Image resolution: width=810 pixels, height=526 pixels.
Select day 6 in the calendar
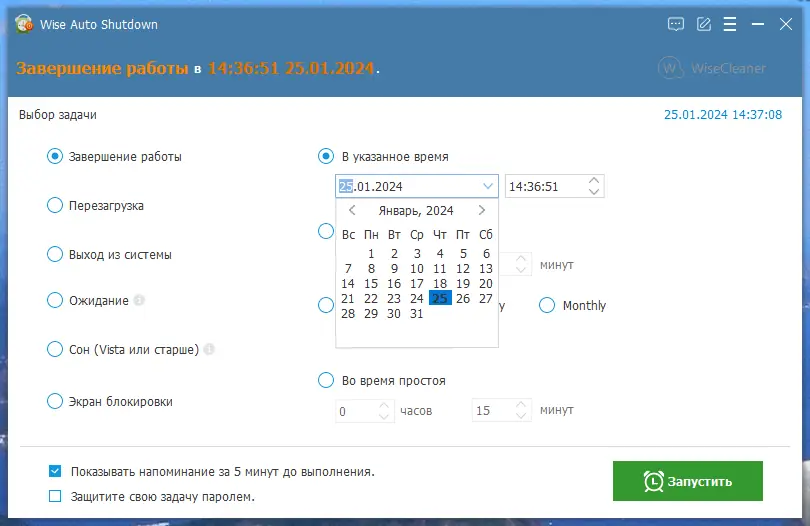486,254
